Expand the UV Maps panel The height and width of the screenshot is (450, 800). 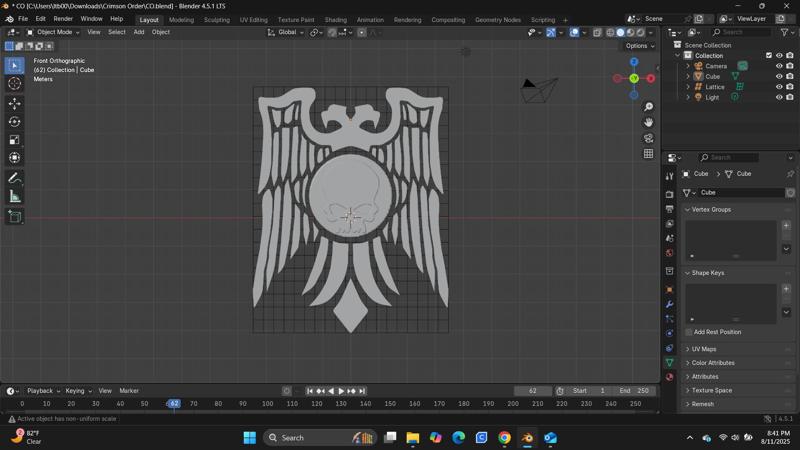pos(703,349)
